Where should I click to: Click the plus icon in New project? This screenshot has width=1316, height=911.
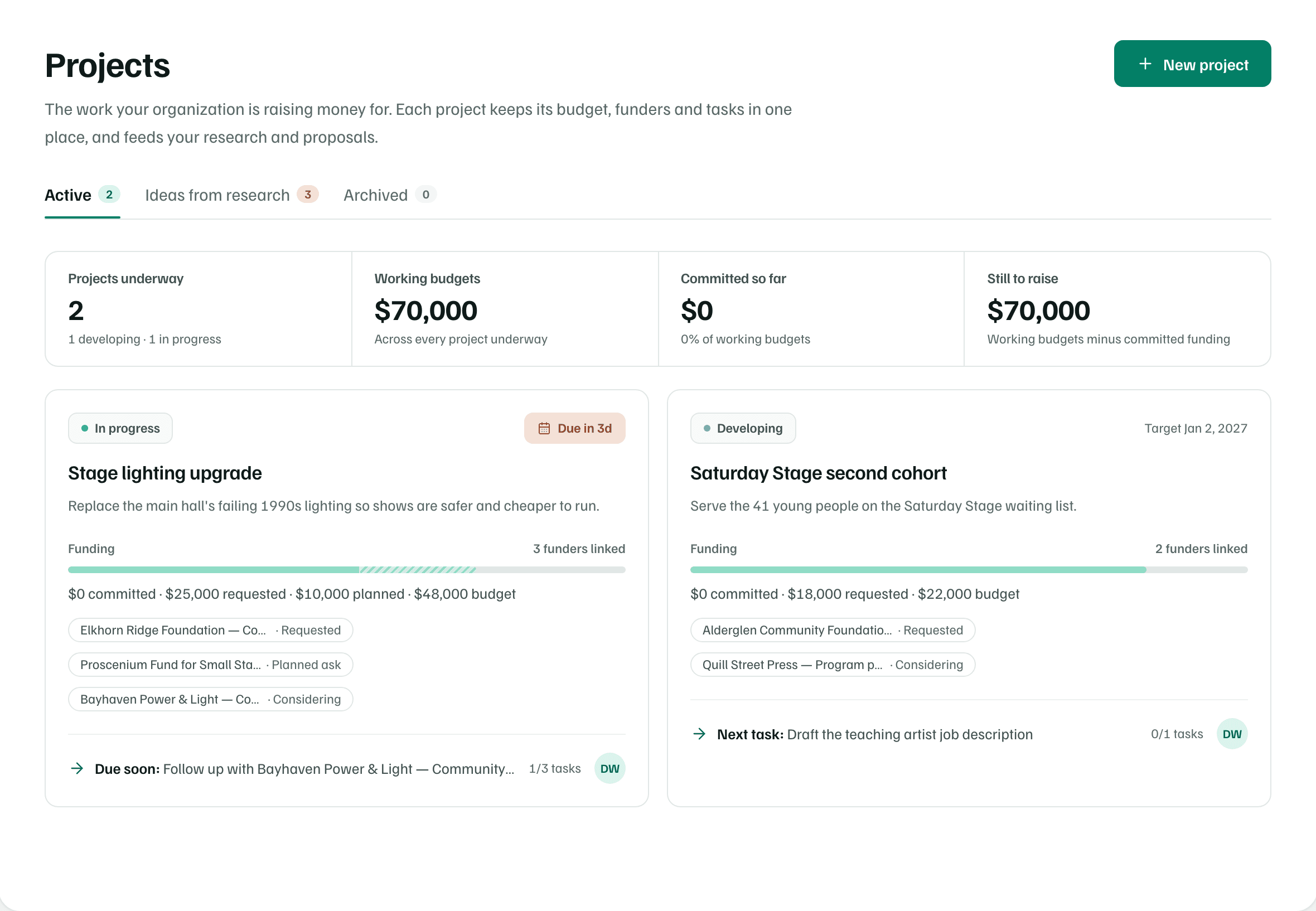click(1145, 64)
